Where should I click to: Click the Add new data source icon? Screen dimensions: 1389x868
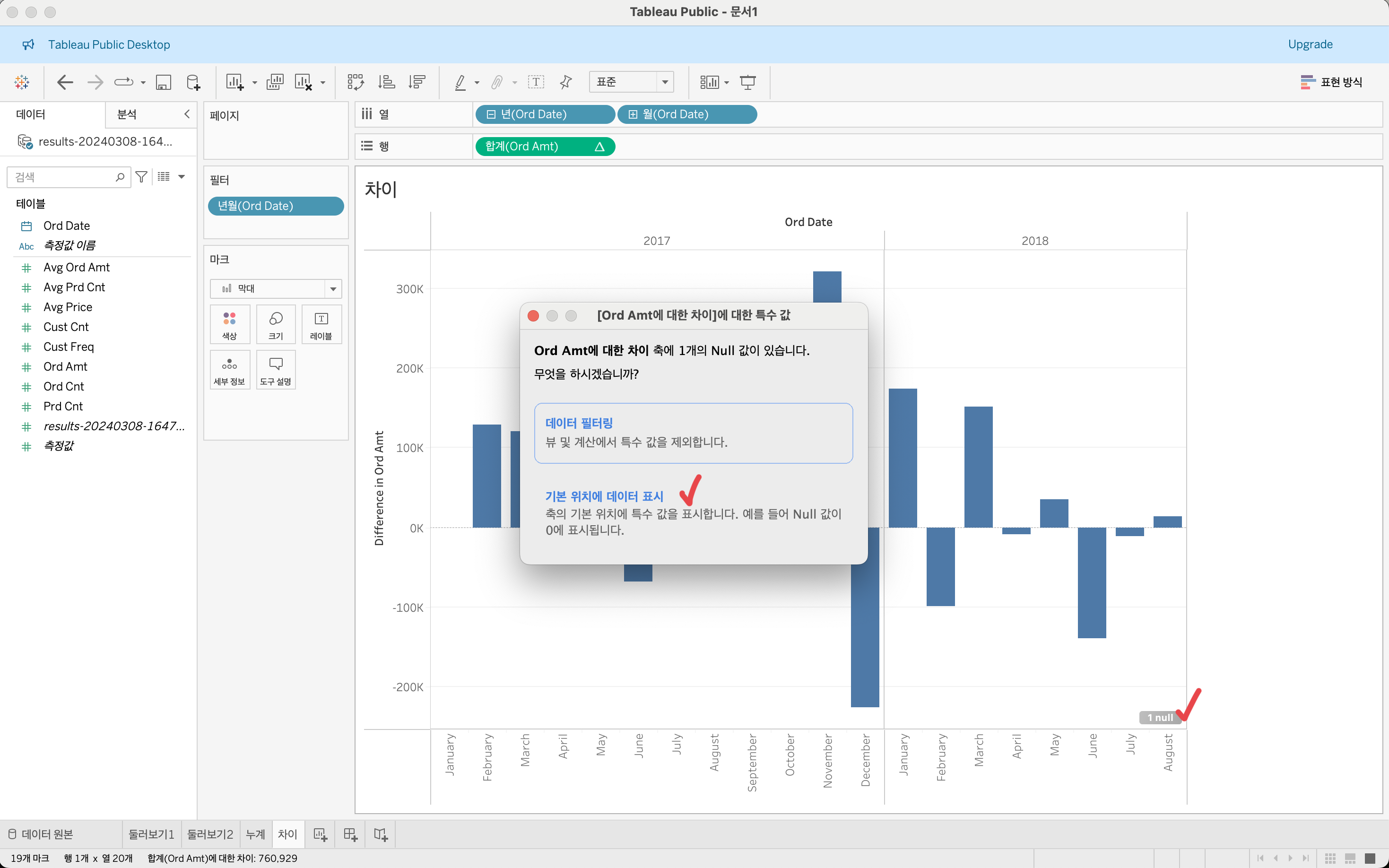193,82
